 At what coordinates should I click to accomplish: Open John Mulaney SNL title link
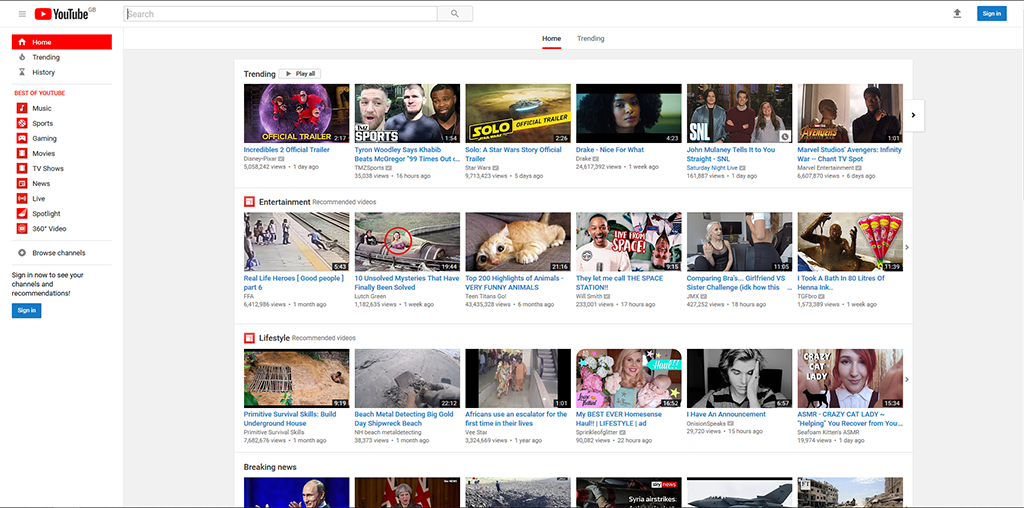click(731, 154)
